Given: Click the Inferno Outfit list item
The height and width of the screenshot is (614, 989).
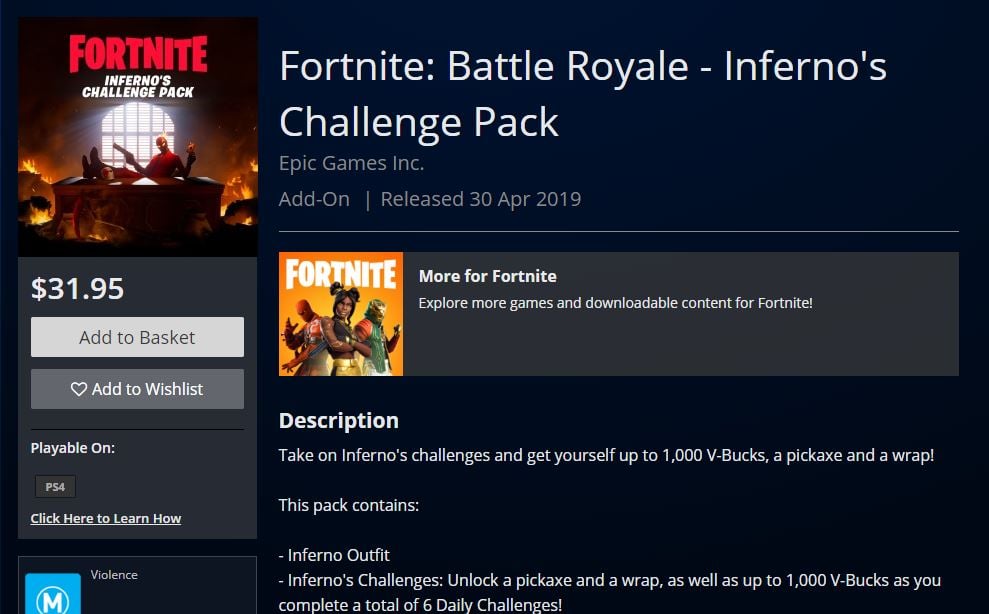Looking at the screenshot, I should tap(334, 555).
